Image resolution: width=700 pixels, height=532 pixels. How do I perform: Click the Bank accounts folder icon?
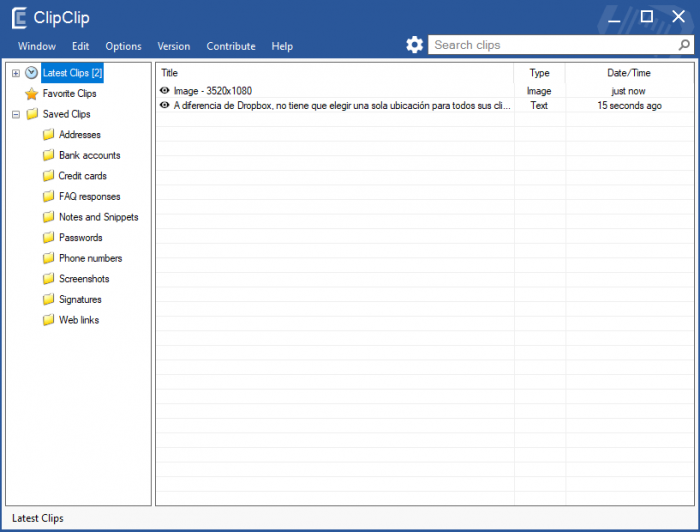(48, 155)
